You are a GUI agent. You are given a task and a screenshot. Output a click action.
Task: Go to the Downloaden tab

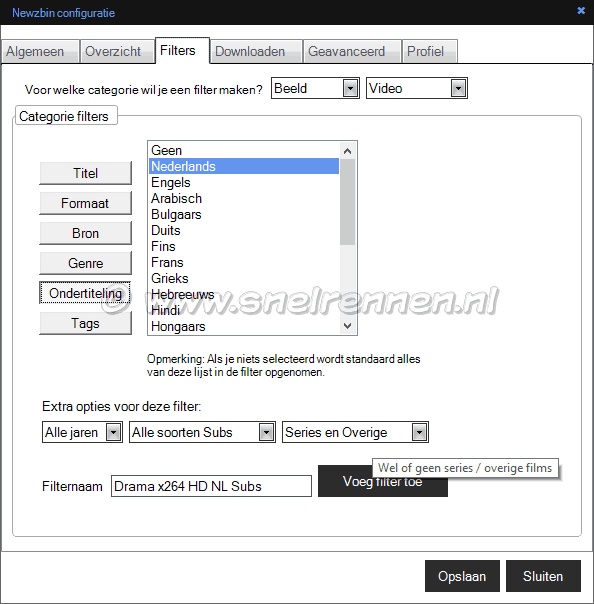point(256,51)
